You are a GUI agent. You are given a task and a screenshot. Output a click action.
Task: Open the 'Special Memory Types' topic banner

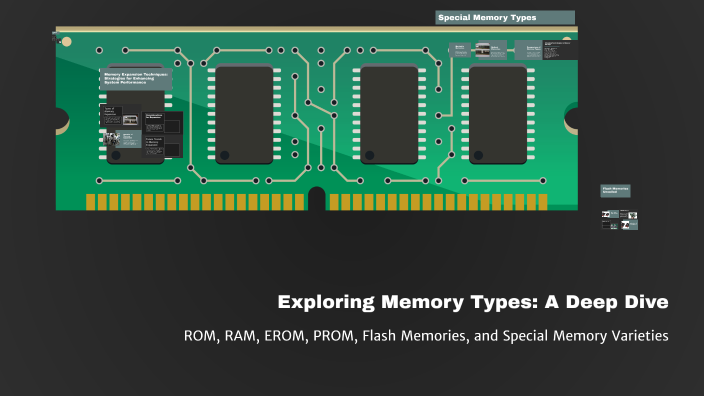click(505, 18)
